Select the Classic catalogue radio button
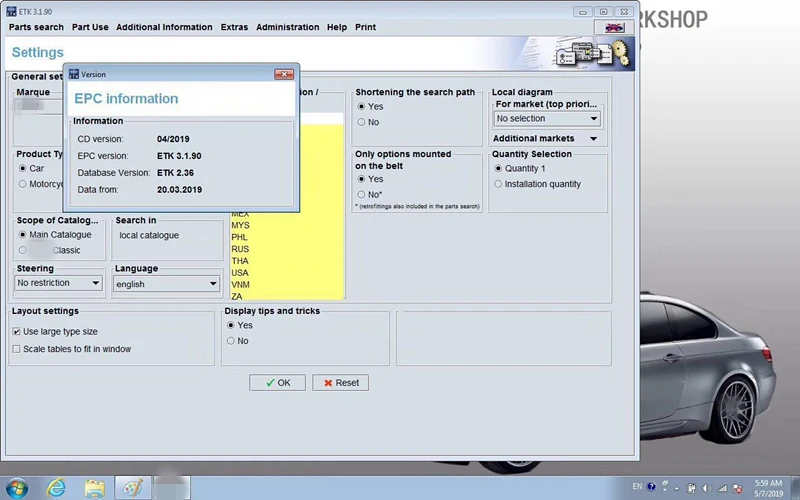This screenshot has width=800, height=500. (x=22, y=250)
